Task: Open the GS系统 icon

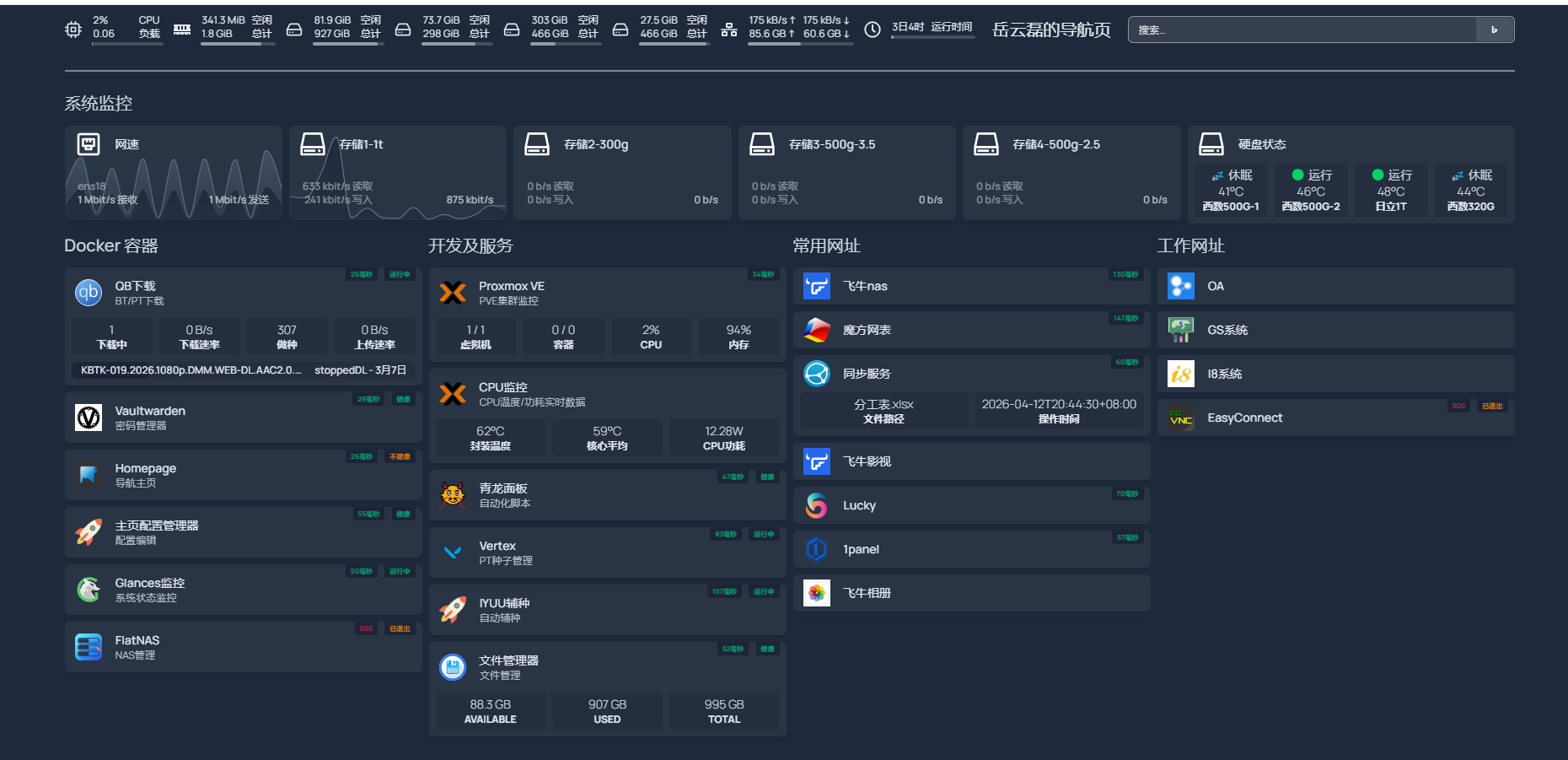Action: point(1181,330)
